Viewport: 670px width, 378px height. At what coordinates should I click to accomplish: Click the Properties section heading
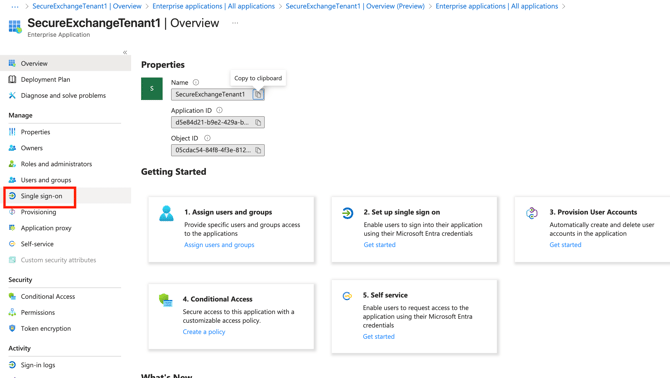pyautogui.click(x=163, y=65)
